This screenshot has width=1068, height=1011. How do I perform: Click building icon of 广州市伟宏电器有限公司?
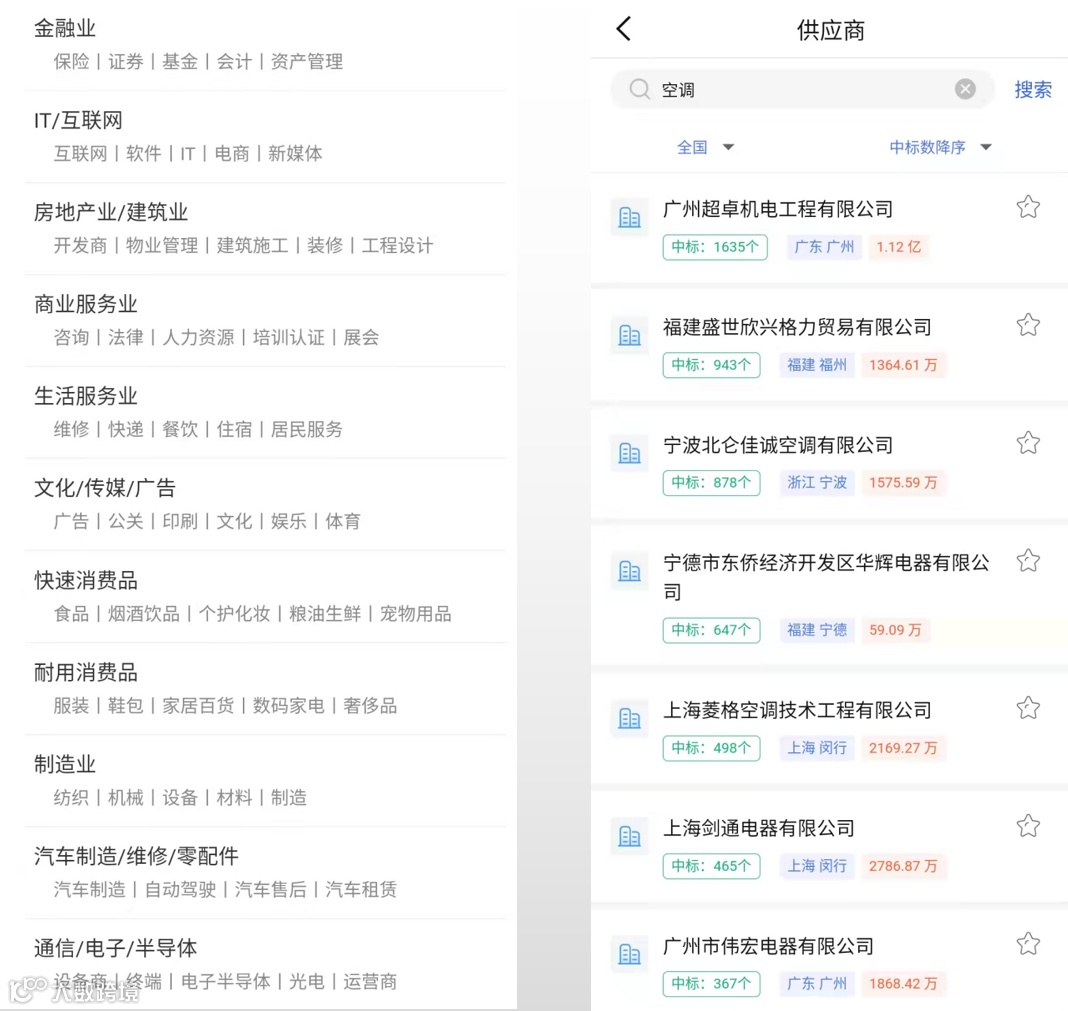629,954
